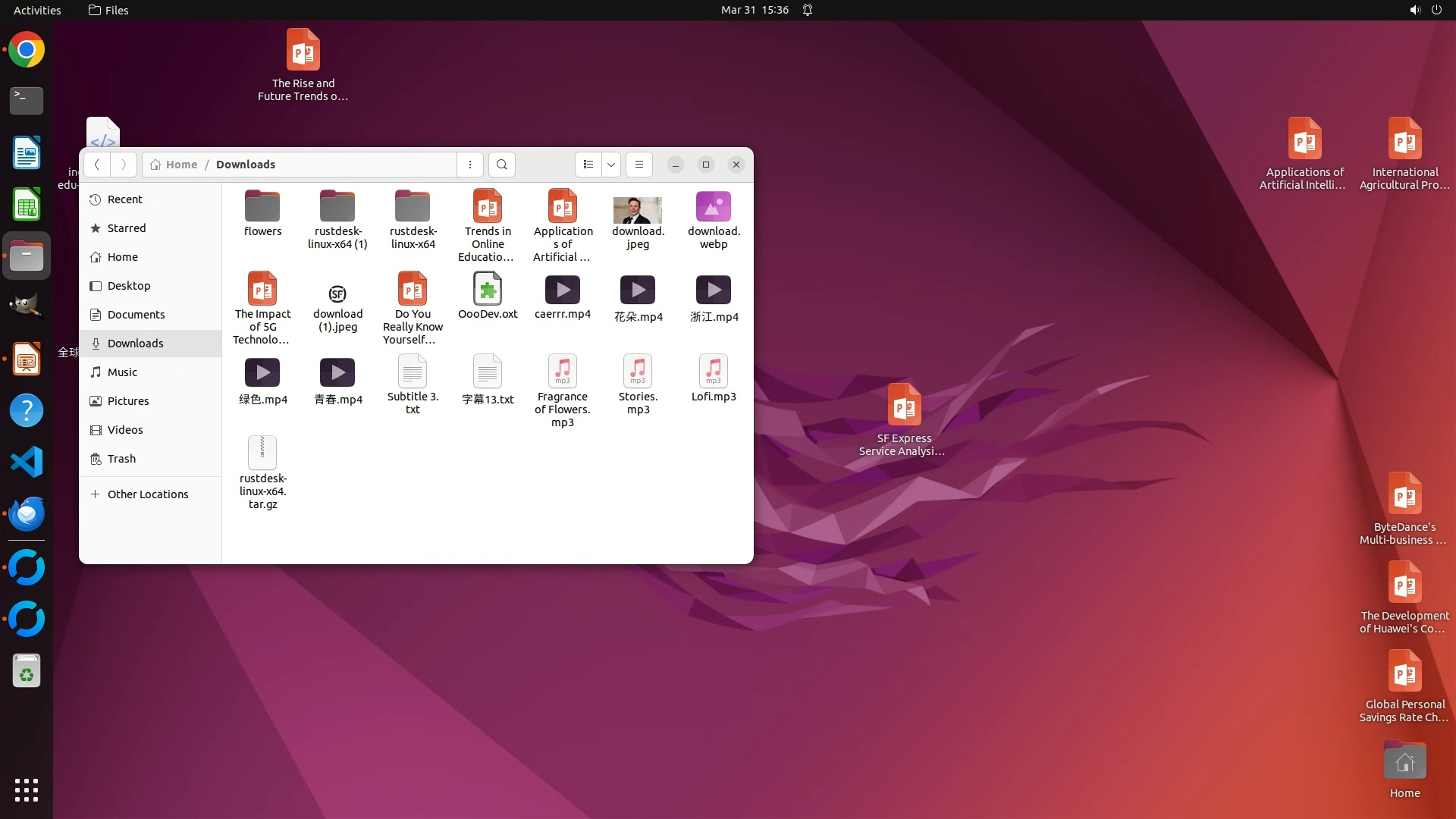1456x819 pixels.
Task: Select the rustdesk-linux-x64.tar.gz archive
Action: coord(262,453)
